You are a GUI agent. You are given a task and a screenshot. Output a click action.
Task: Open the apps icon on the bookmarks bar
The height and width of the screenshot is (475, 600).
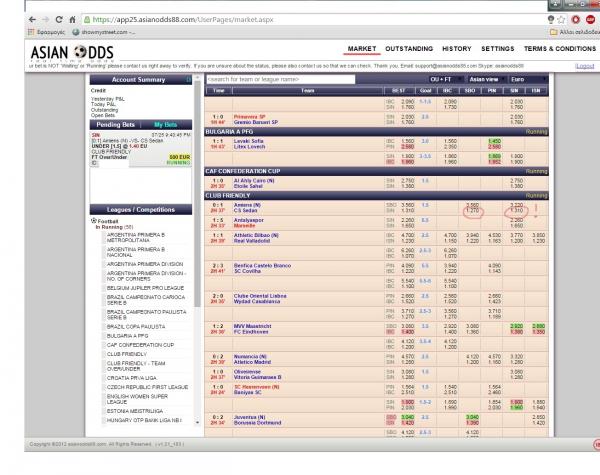(31, 32)
